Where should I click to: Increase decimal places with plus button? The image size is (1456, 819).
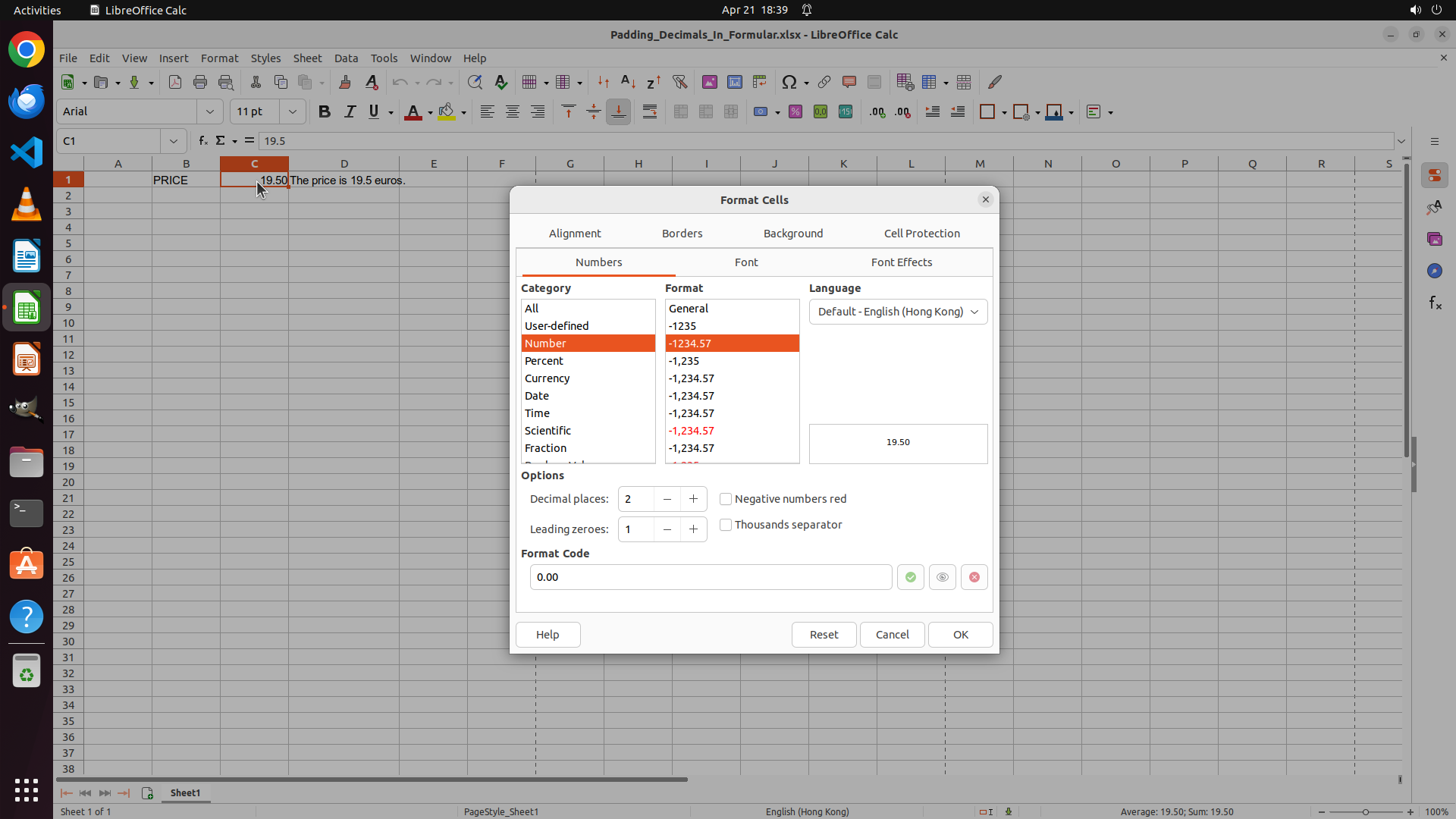tap(693, 499)
